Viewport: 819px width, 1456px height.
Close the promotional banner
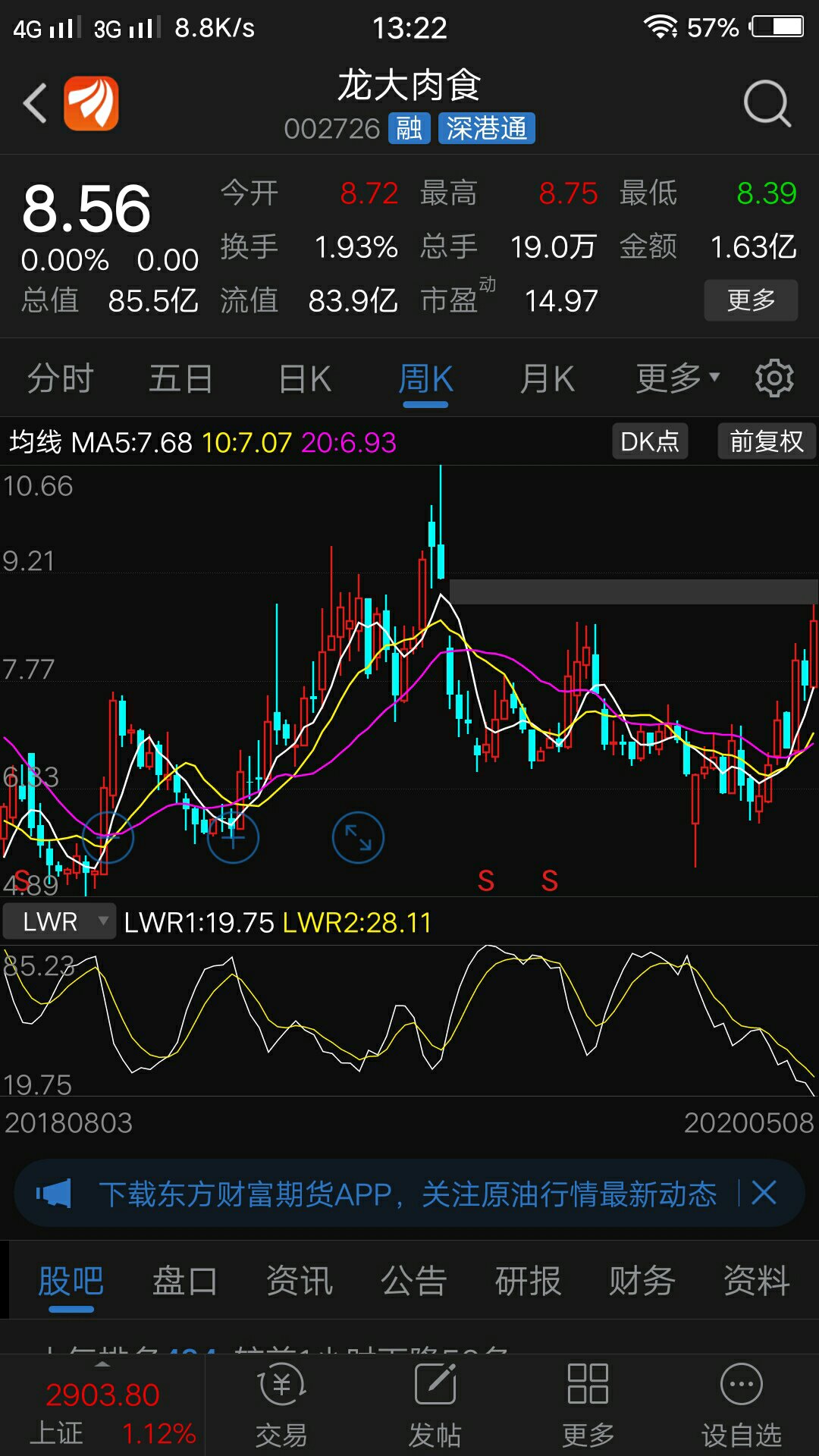[x=764, y=1194]
